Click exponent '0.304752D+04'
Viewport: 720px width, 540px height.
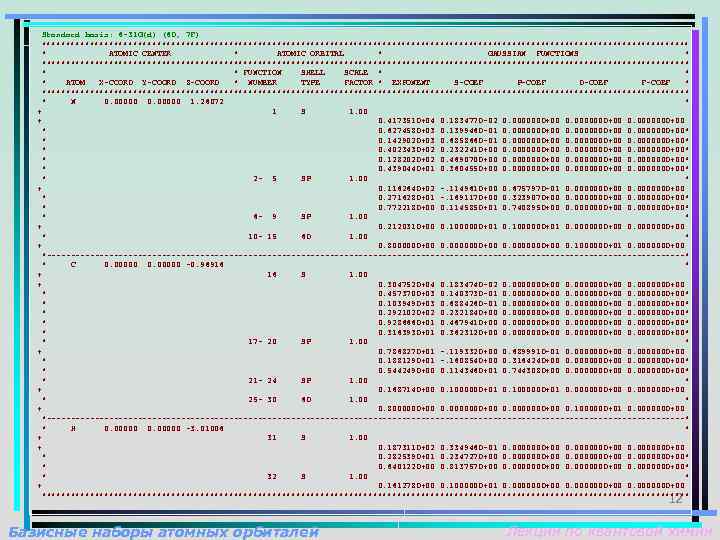(406, 285)
